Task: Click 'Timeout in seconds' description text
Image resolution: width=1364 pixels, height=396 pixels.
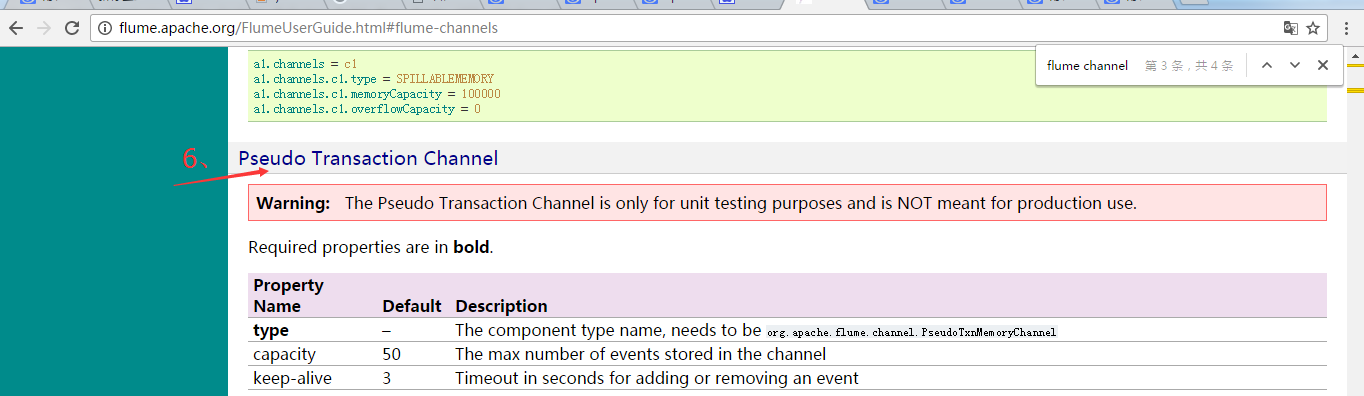Action: point(656,378)
